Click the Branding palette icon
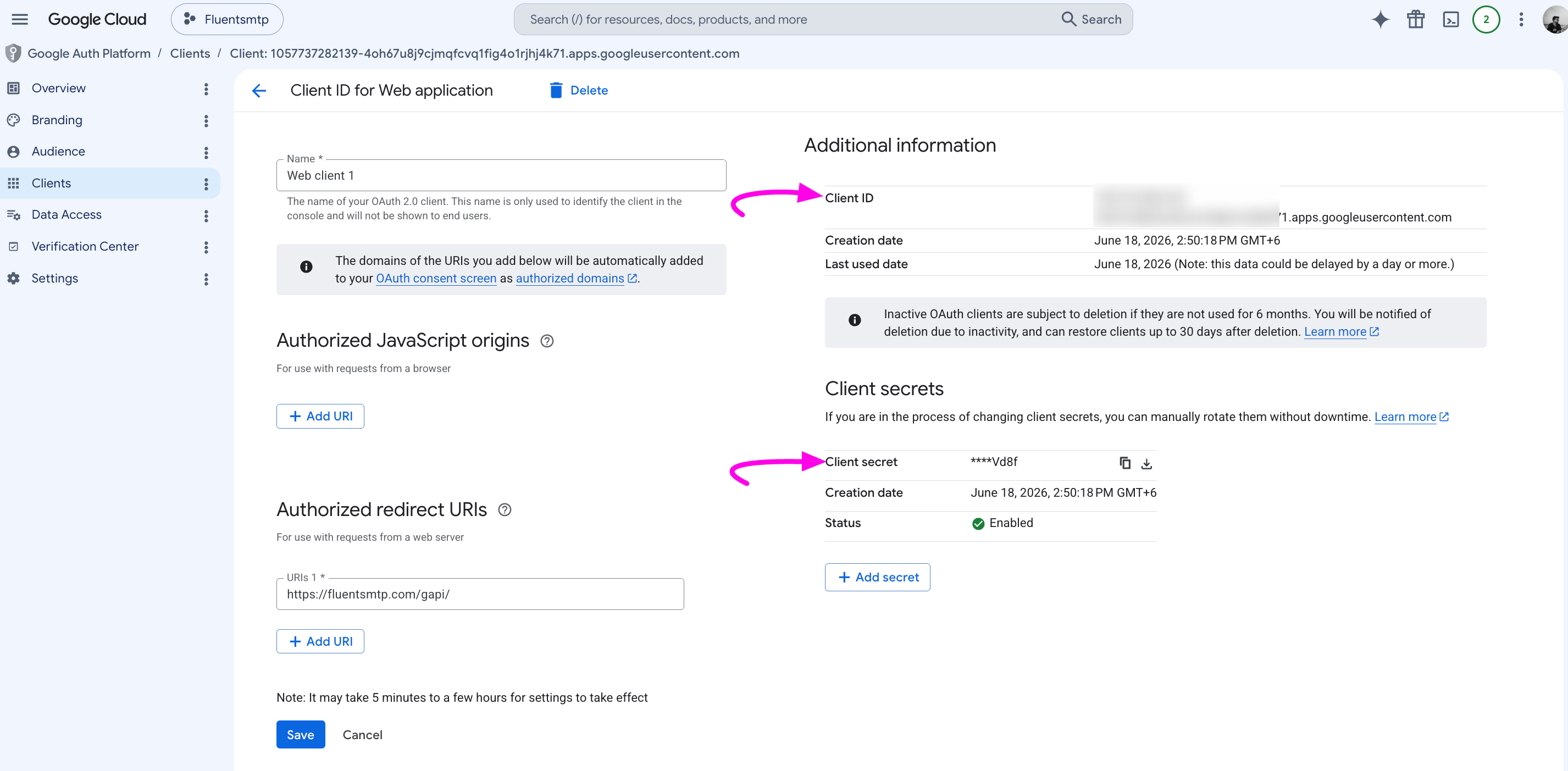 (13, 120)
